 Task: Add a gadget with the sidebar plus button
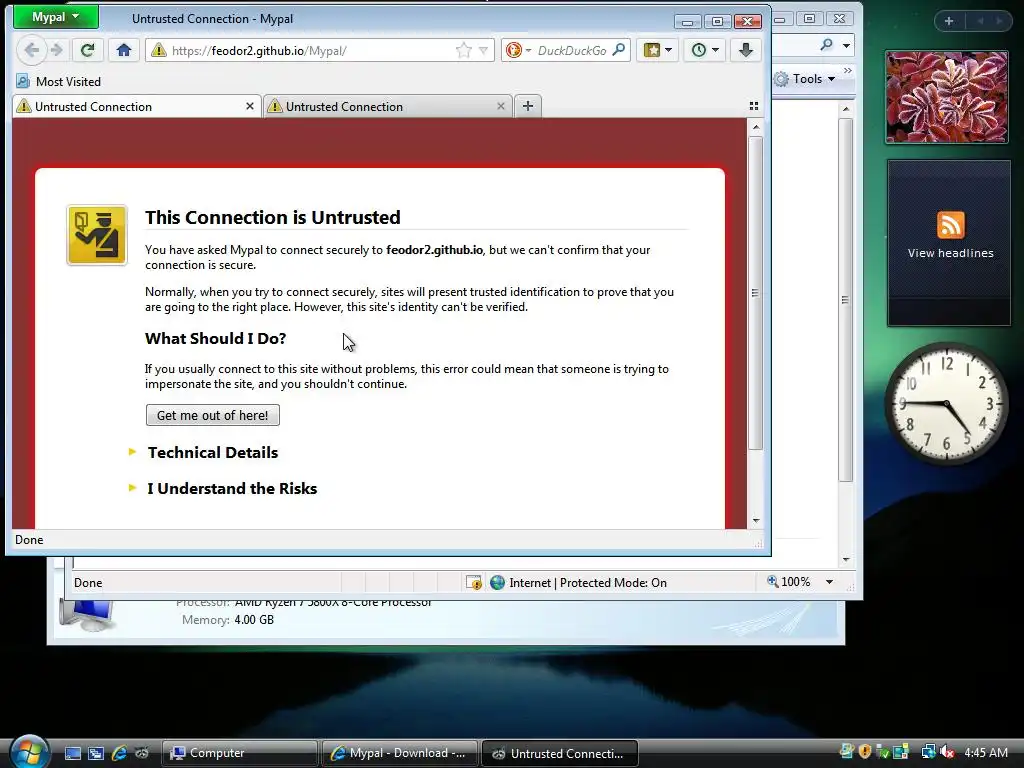tap(949, 22)
